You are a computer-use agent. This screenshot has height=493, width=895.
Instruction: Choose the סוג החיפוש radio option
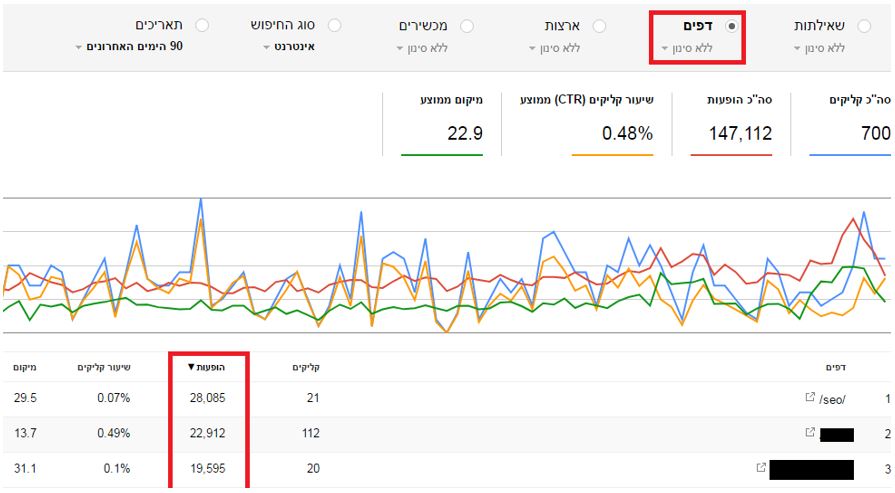(334, 26)
